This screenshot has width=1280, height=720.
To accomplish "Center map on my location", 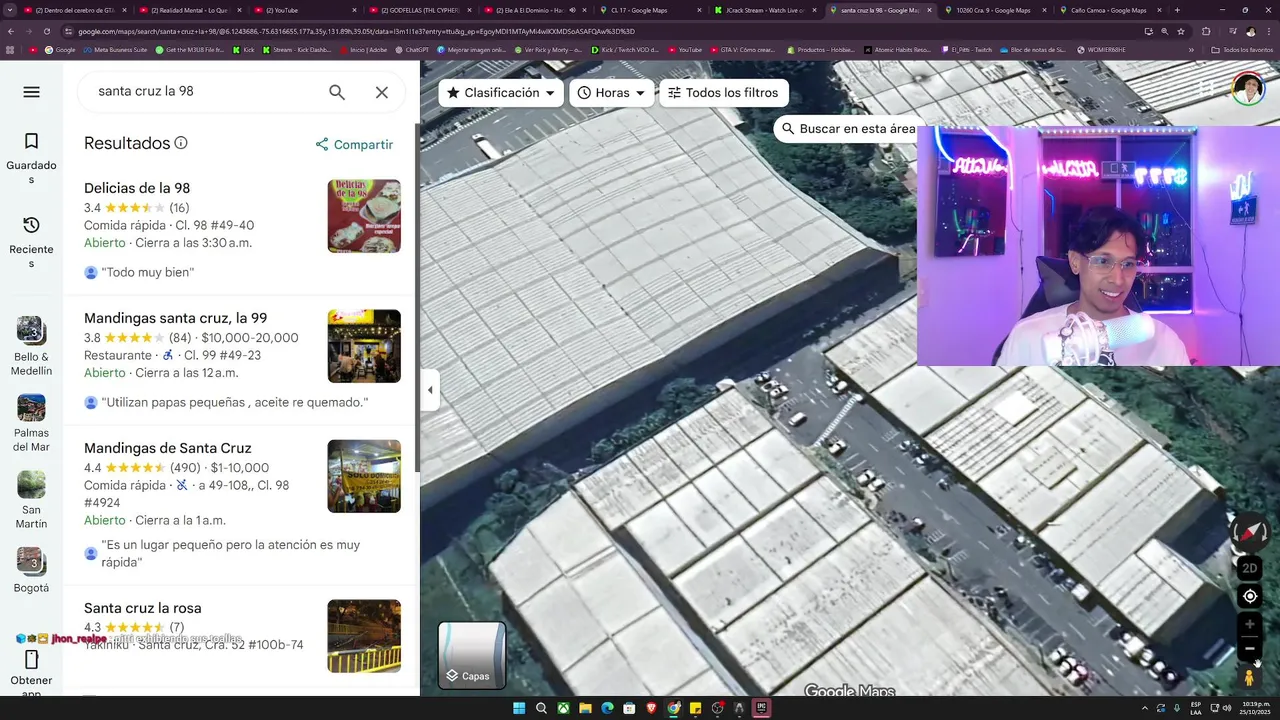I will 1249,597.
